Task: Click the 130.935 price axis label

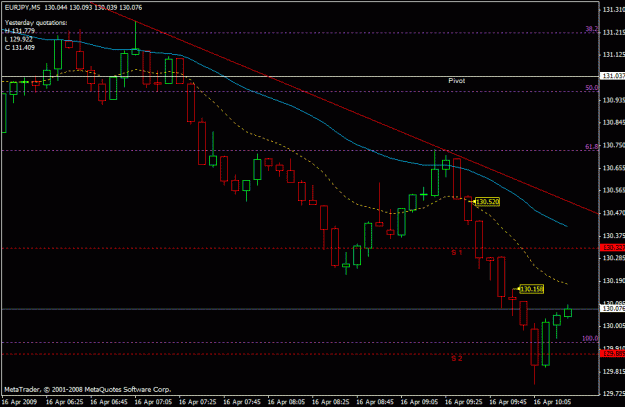Action: pos(613,100)
